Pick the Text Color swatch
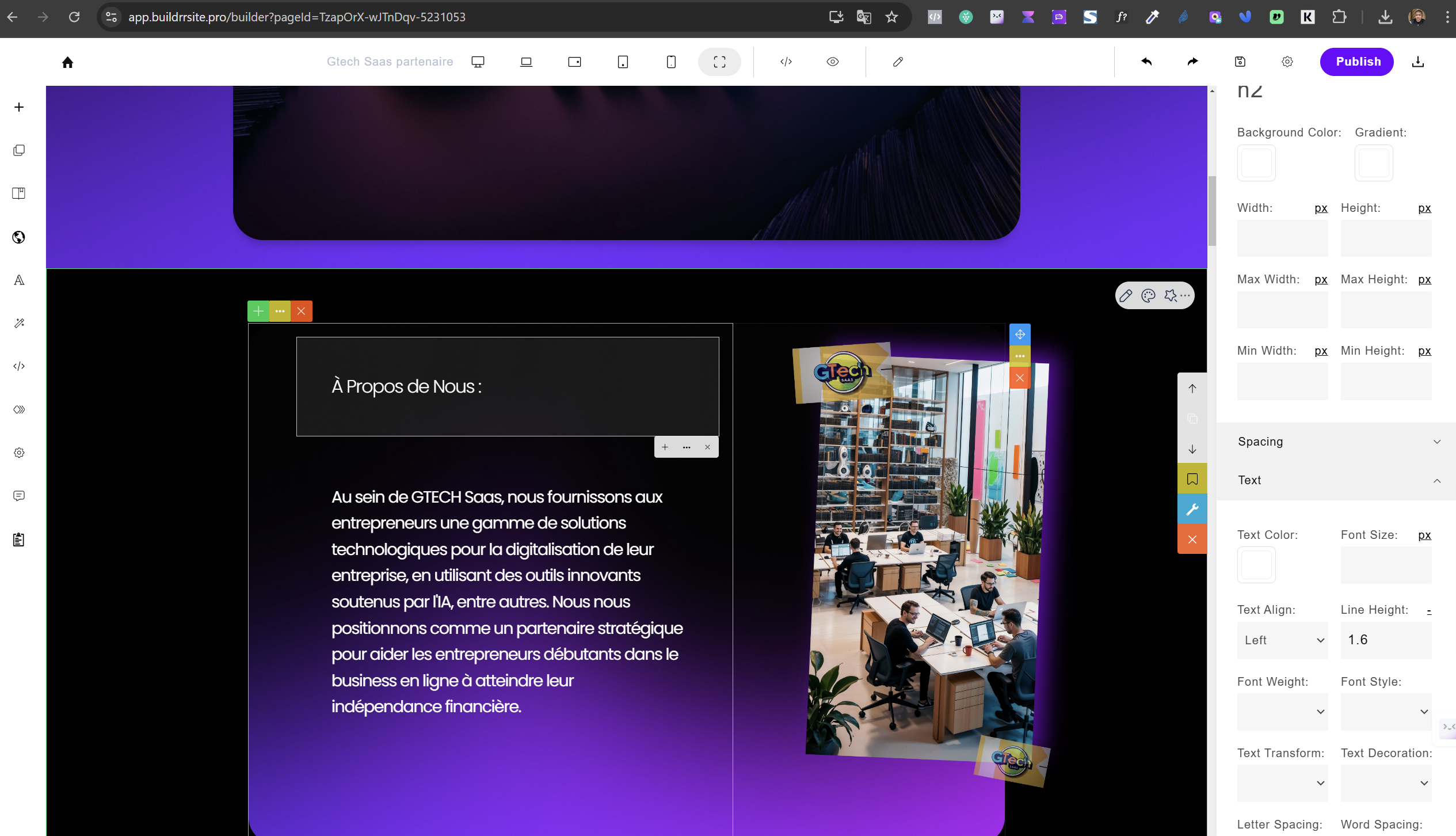The image size is (1456, 836). pos(1256,565)
